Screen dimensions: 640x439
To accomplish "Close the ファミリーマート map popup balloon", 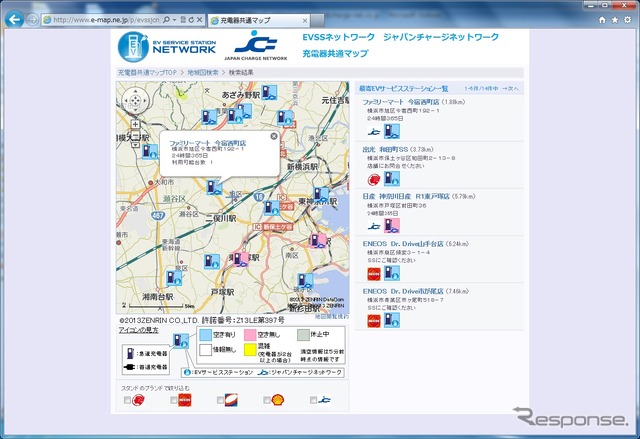I will coord(274,136).
